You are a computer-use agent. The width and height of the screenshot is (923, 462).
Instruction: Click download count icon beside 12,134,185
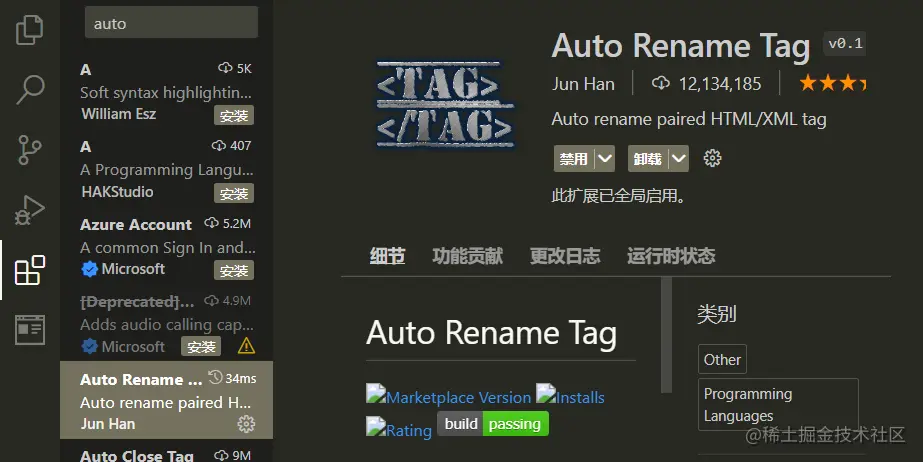660,83
